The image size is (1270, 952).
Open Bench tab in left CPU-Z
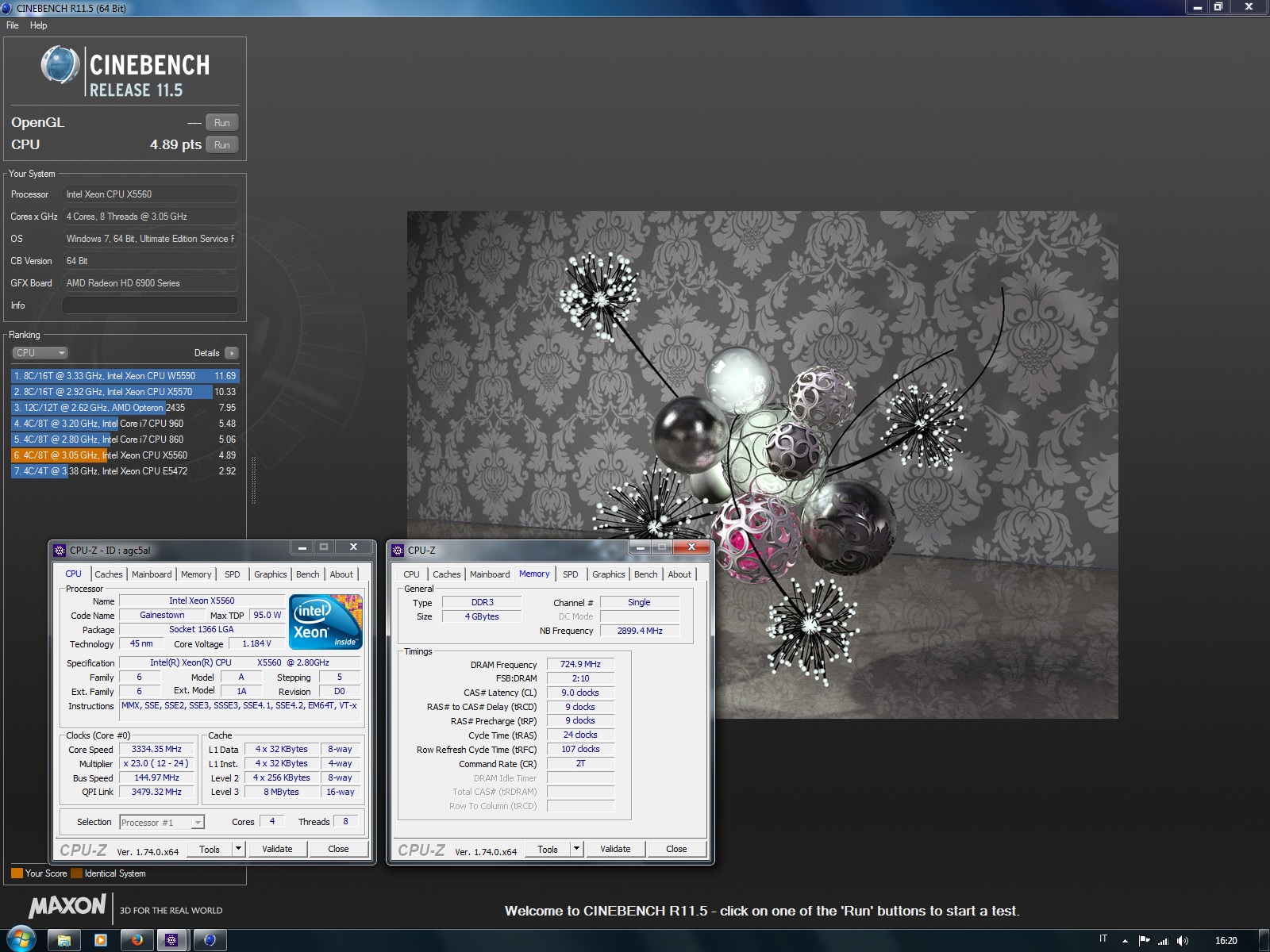tap(308, 574)
